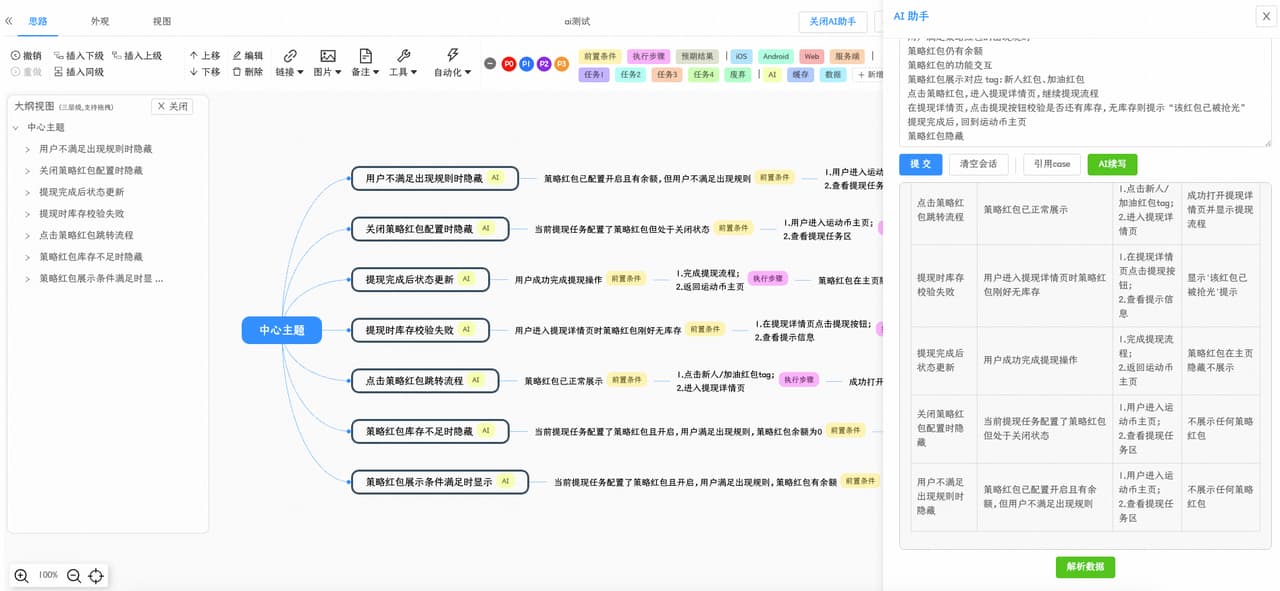Click the Delete (删除) trash icon
1280x591 pixels.
coord(238,72)
